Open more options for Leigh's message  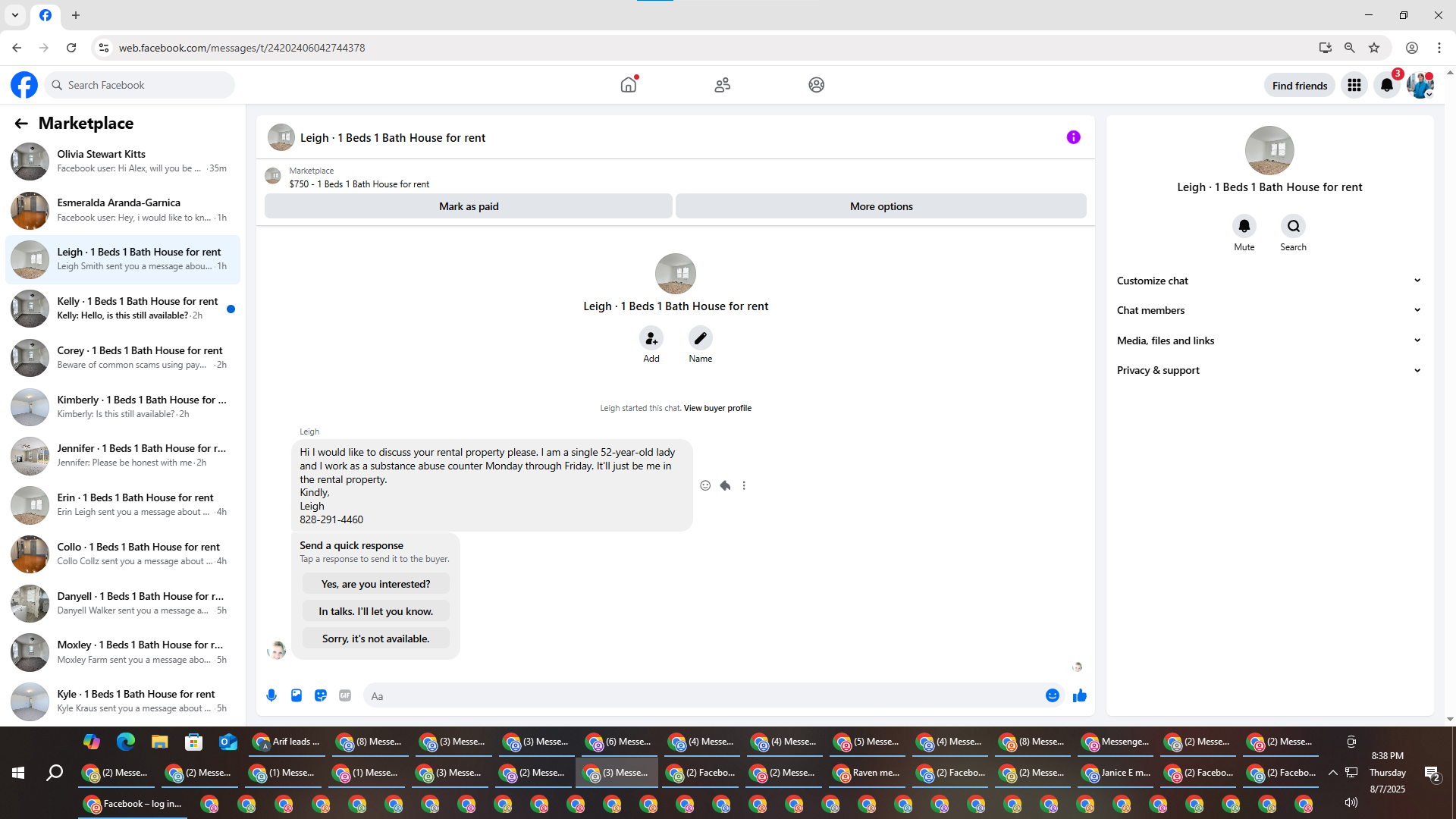(744, 485)
